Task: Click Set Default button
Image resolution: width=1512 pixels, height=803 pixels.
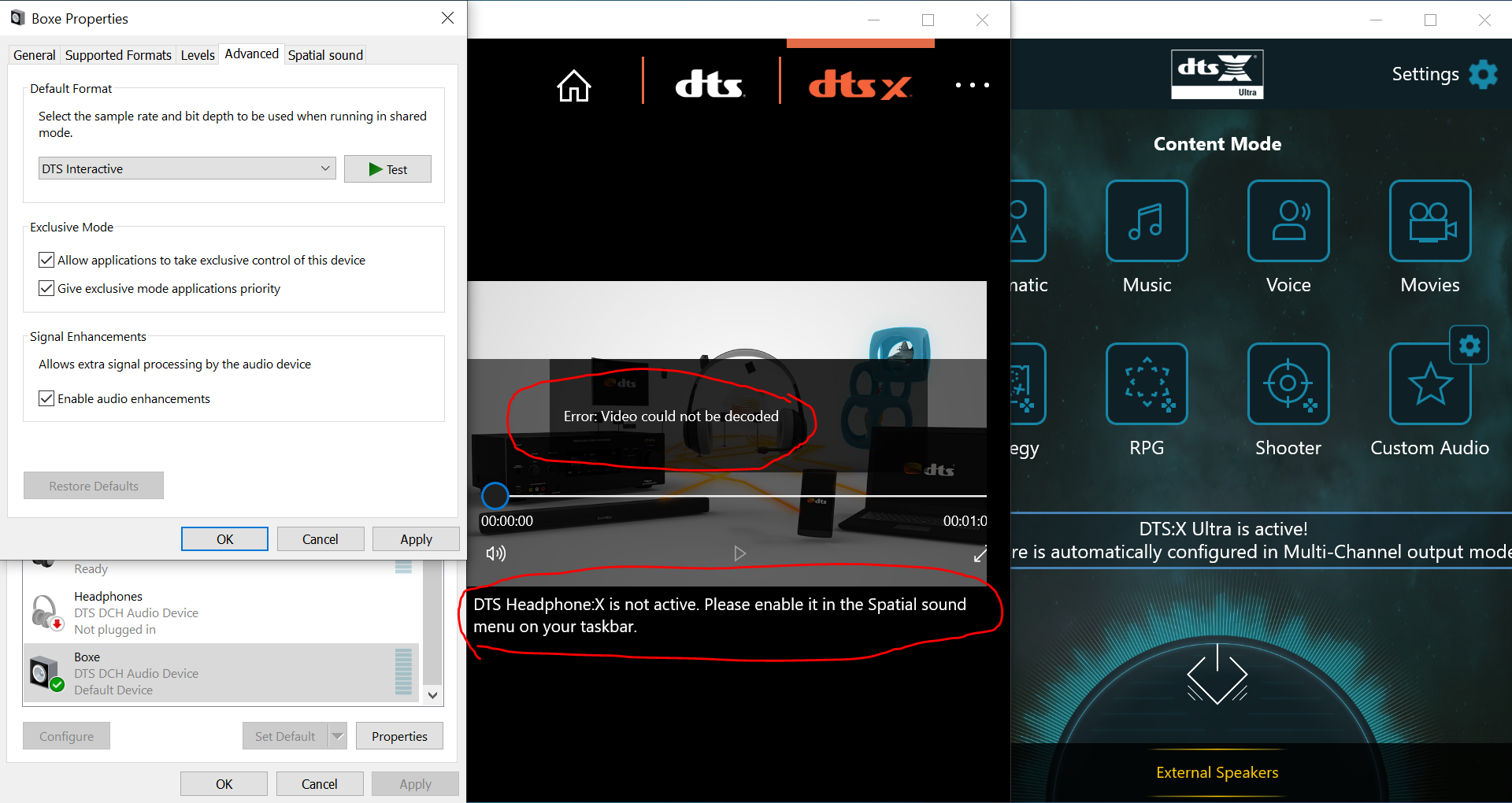Action: coord(285,736)
